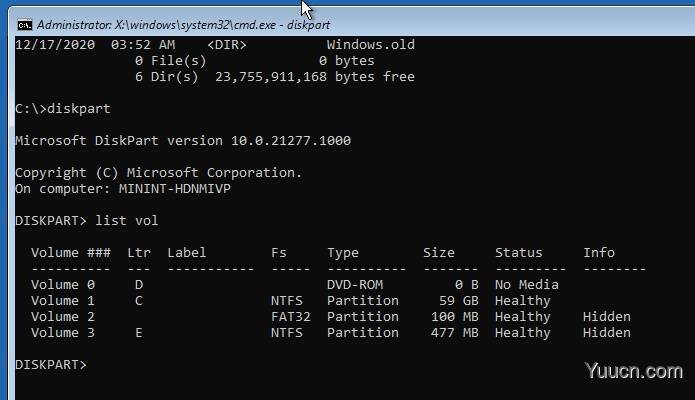This screenshot has width=695, height=400.
Task: Click '0 B' size of Volume 0
Action: tap(467, 284)
